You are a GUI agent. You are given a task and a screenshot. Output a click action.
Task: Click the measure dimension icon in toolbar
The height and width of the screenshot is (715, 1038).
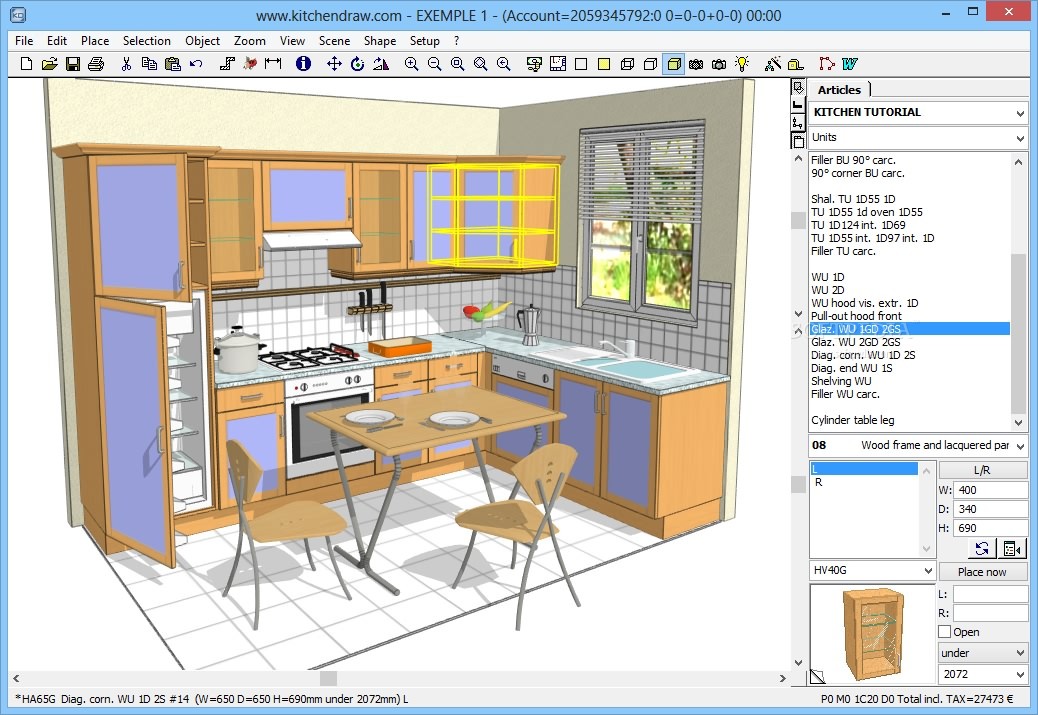(272, 64)
